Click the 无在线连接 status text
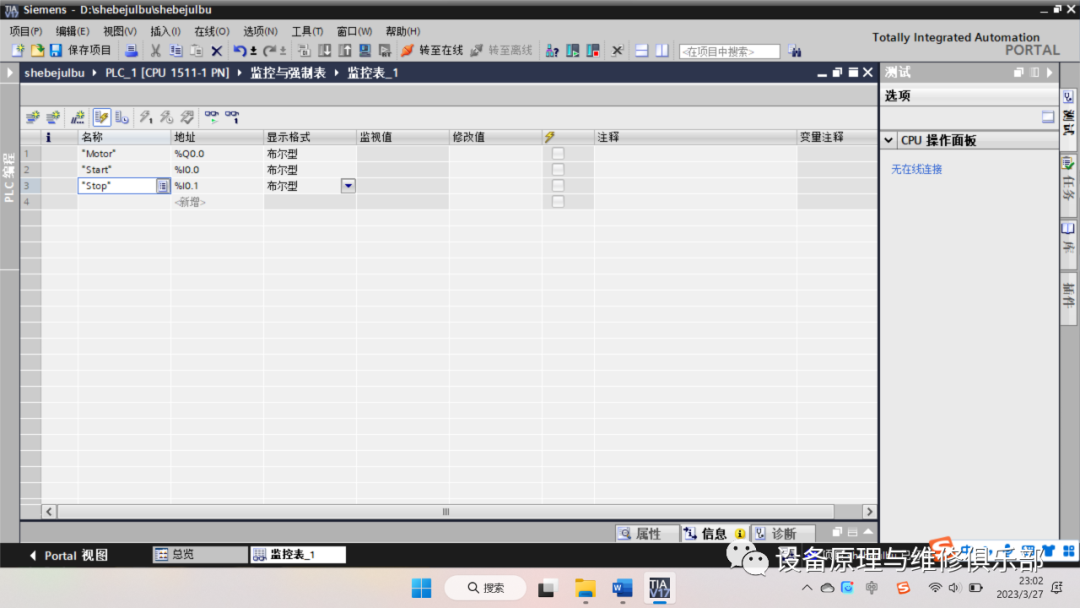The width and height of the screenshot is (1080, 608). click(917, 169)
